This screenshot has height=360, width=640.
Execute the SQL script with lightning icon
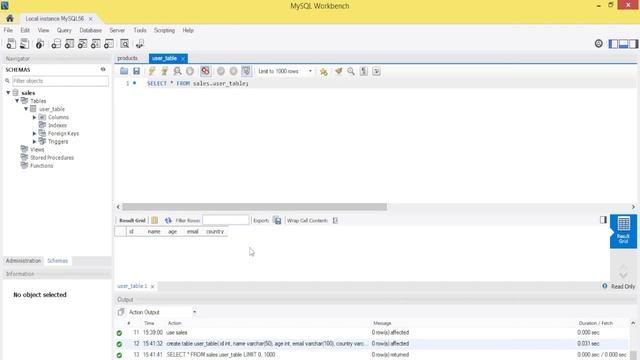coord(152,71)
